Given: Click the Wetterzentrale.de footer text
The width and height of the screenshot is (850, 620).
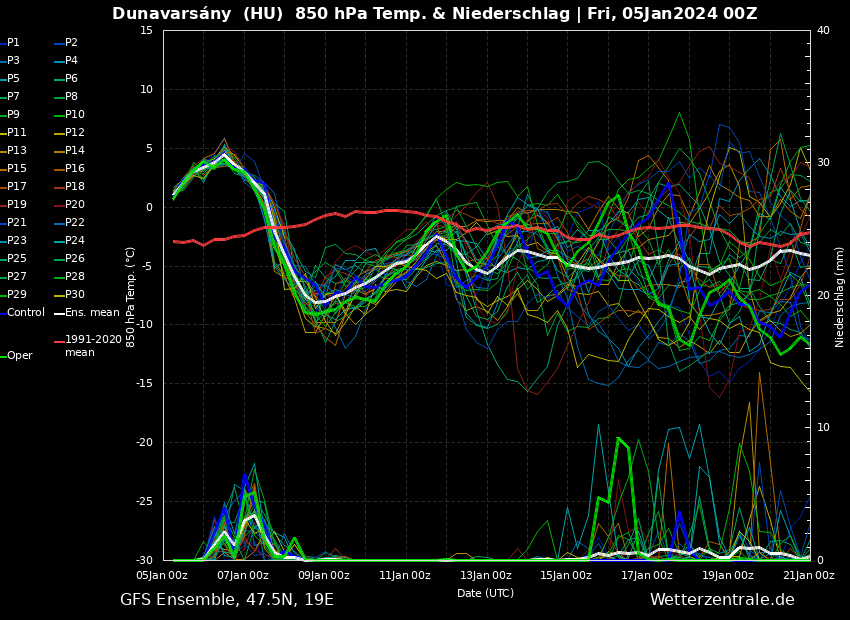Looking at the screenshot, I should 722,600.
